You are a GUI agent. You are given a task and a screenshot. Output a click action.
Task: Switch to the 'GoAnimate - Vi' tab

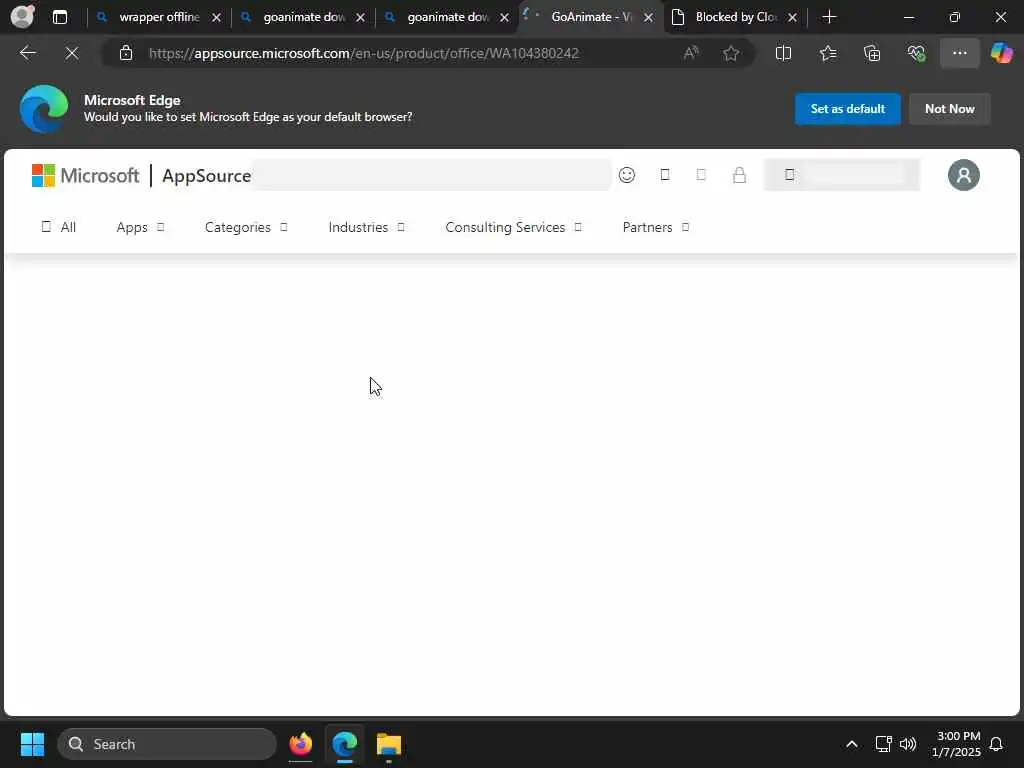590,17
